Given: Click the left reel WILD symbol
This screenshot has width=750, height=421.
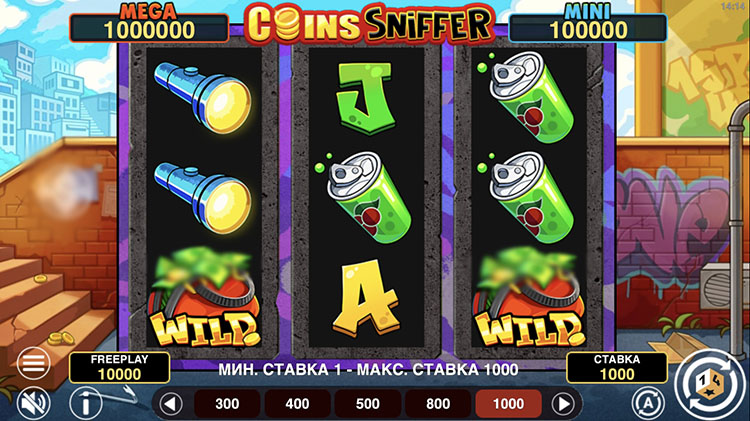Looking at the screenshot, I should point(204,298).
